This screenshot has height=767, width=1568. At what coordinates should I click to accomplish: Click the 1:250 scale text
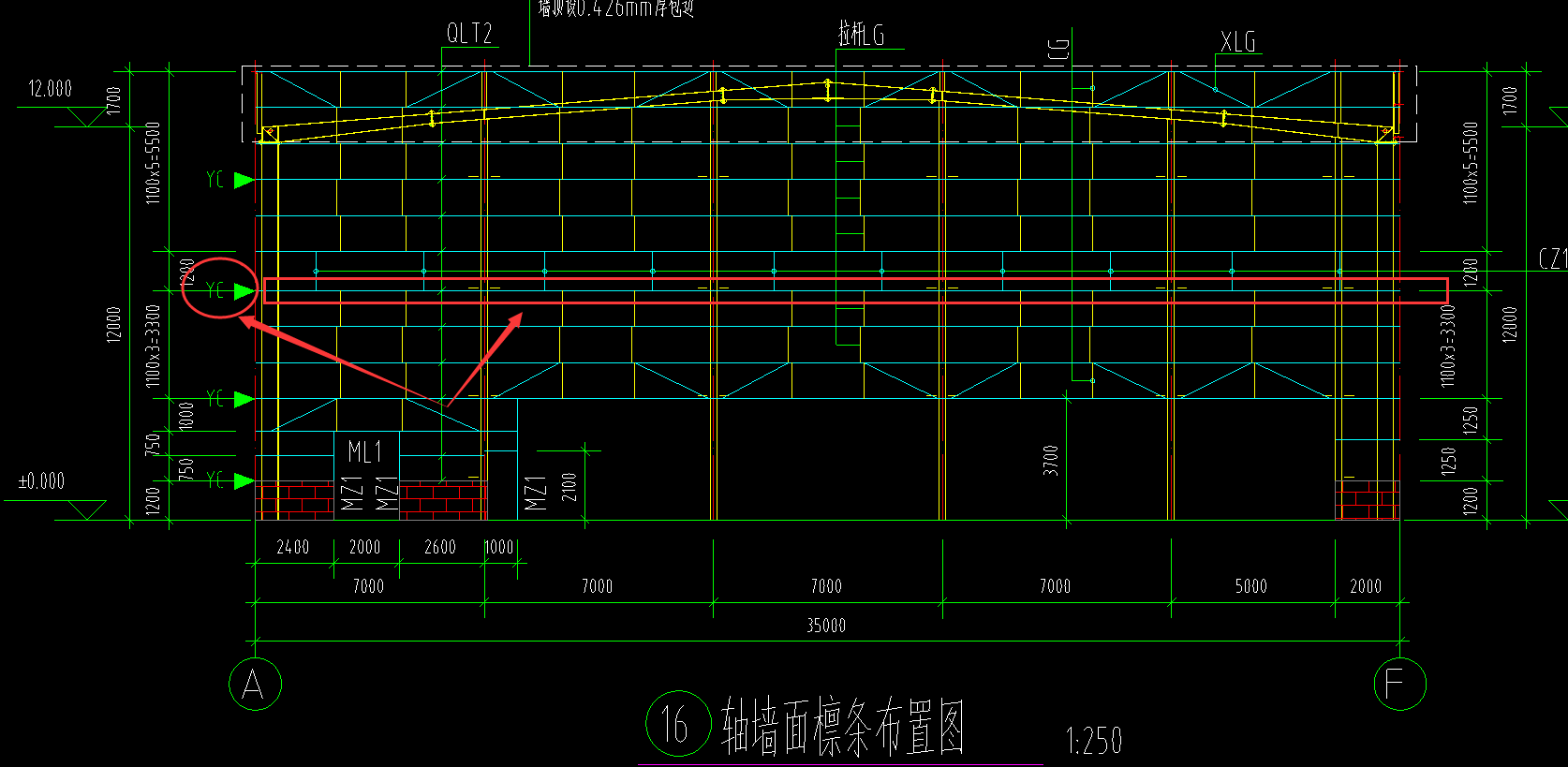[x=1093, y=742]
